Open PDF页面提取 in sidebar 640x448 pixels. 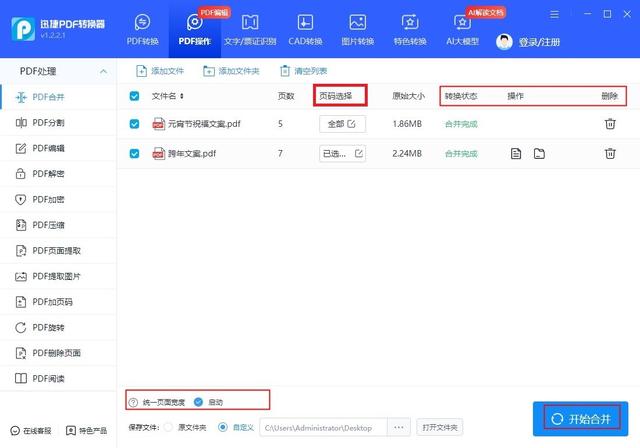(58, 251)
